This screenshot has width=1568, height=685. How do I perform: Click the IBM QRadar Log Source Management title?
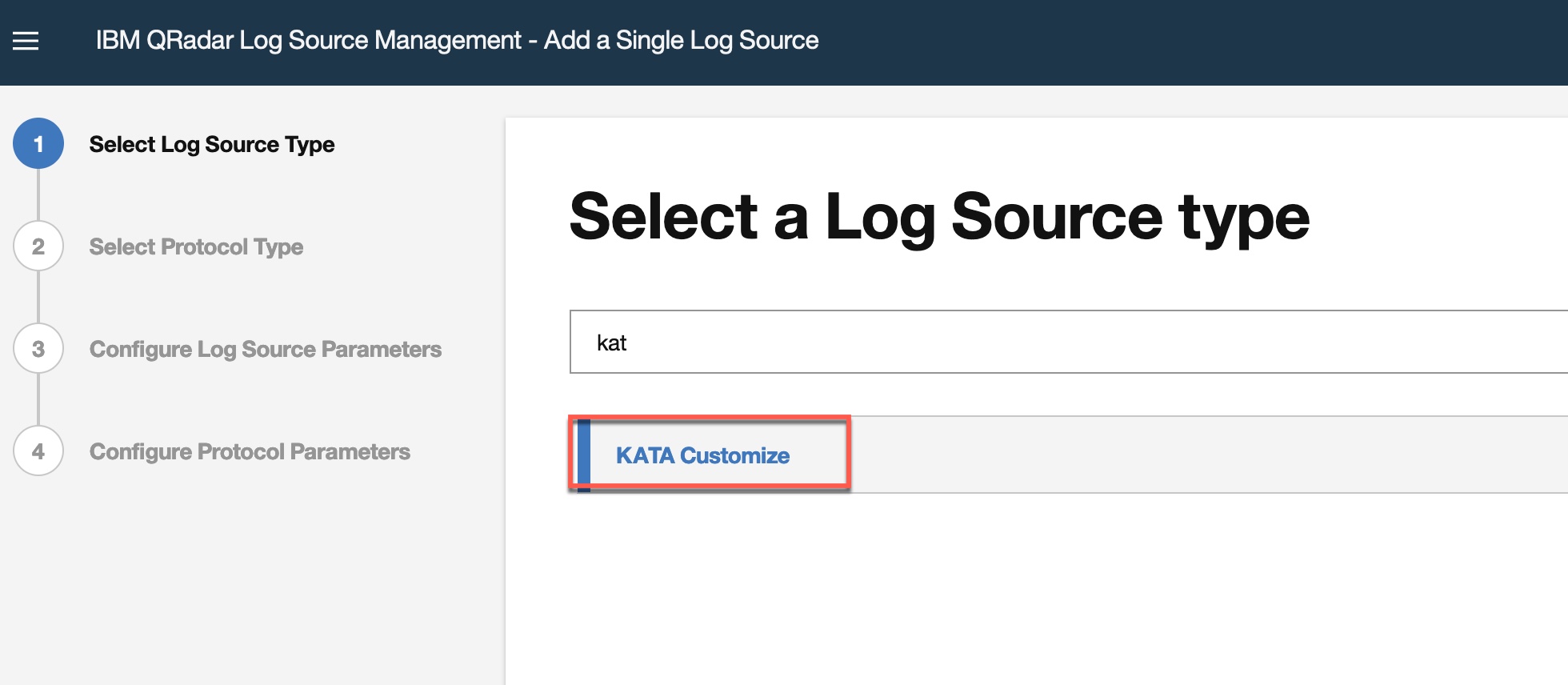coord(457,41)
